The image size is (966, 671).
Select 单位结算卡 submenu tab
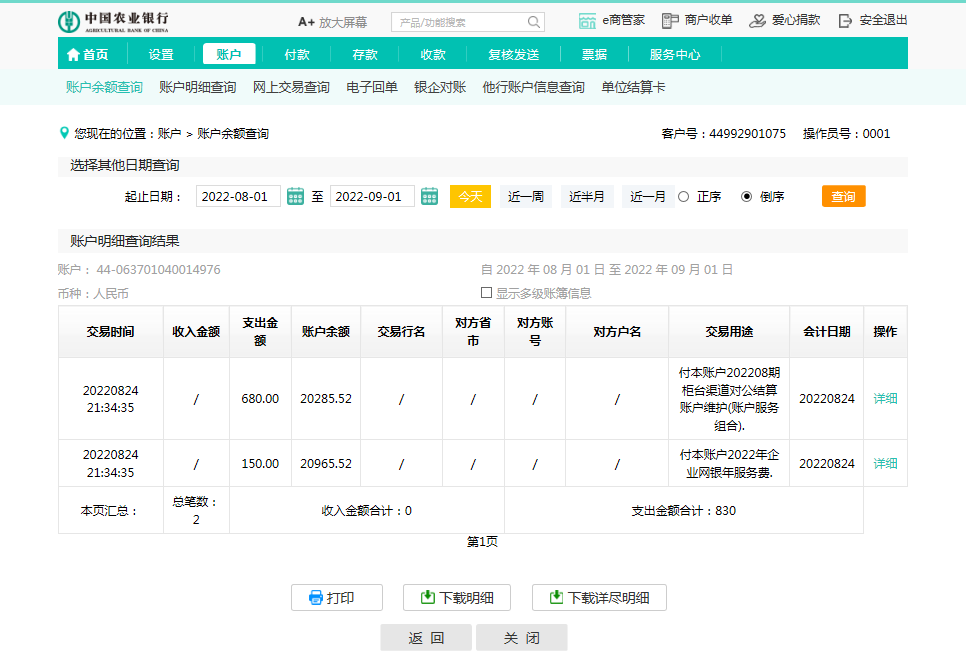(x=633, y=87)
